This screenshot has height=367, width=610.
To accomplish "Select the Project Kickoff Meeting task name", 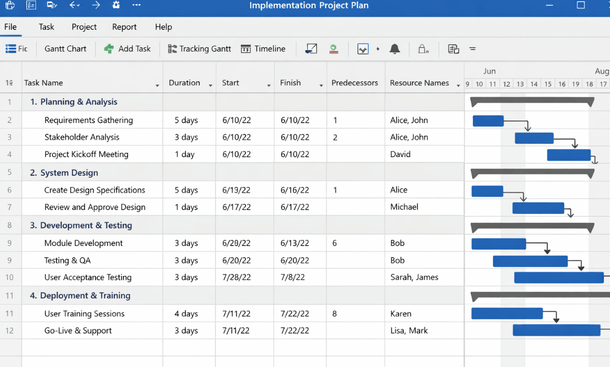I will click(x=86, y=154).
